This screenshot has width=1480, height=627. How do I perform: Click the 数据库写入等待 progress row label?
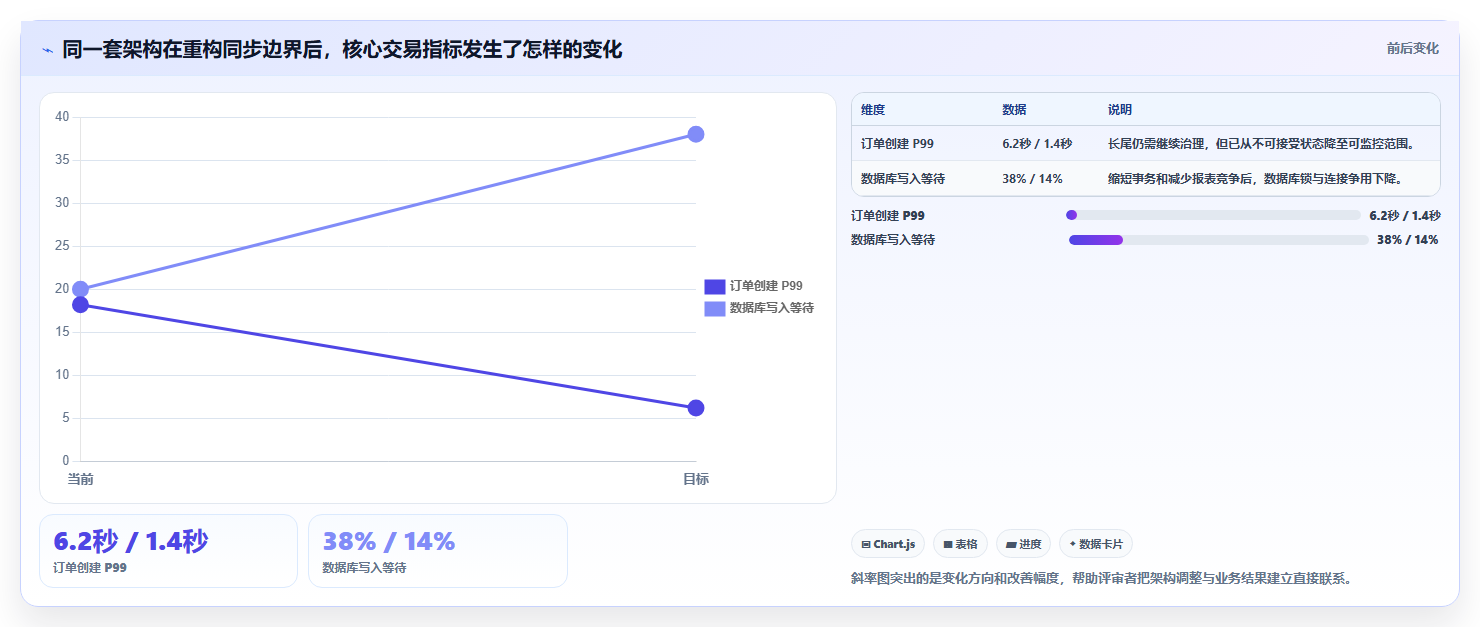coord(893,240)
